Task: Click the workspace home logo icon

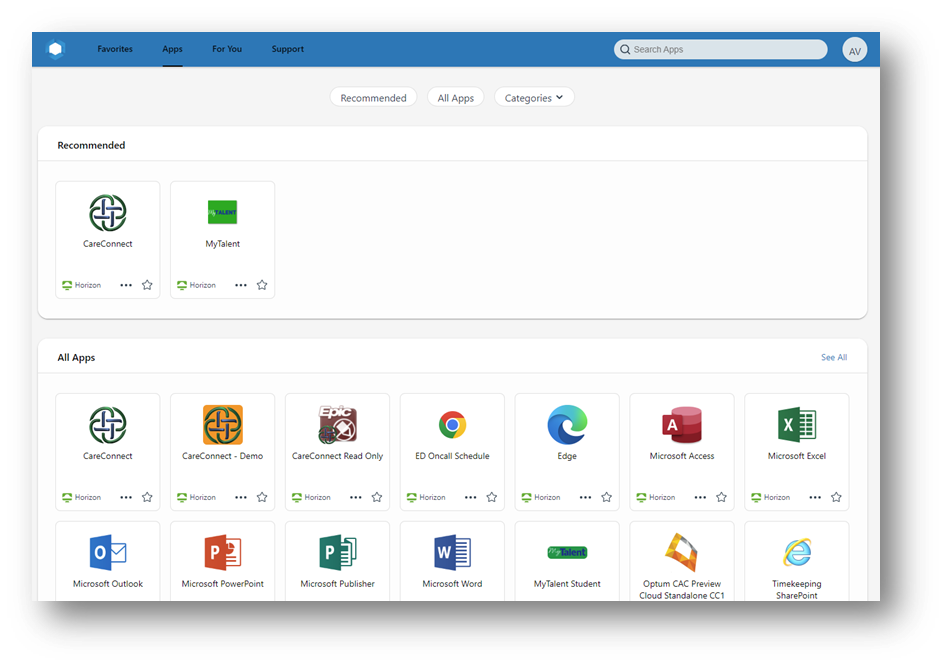Action: pyautogui.click(x=56, y=49)
